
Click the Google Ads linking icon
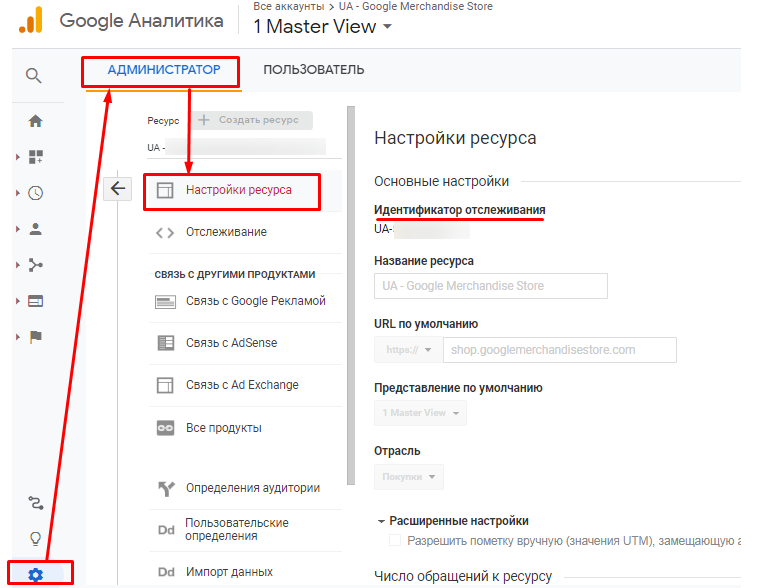point(165,302)
